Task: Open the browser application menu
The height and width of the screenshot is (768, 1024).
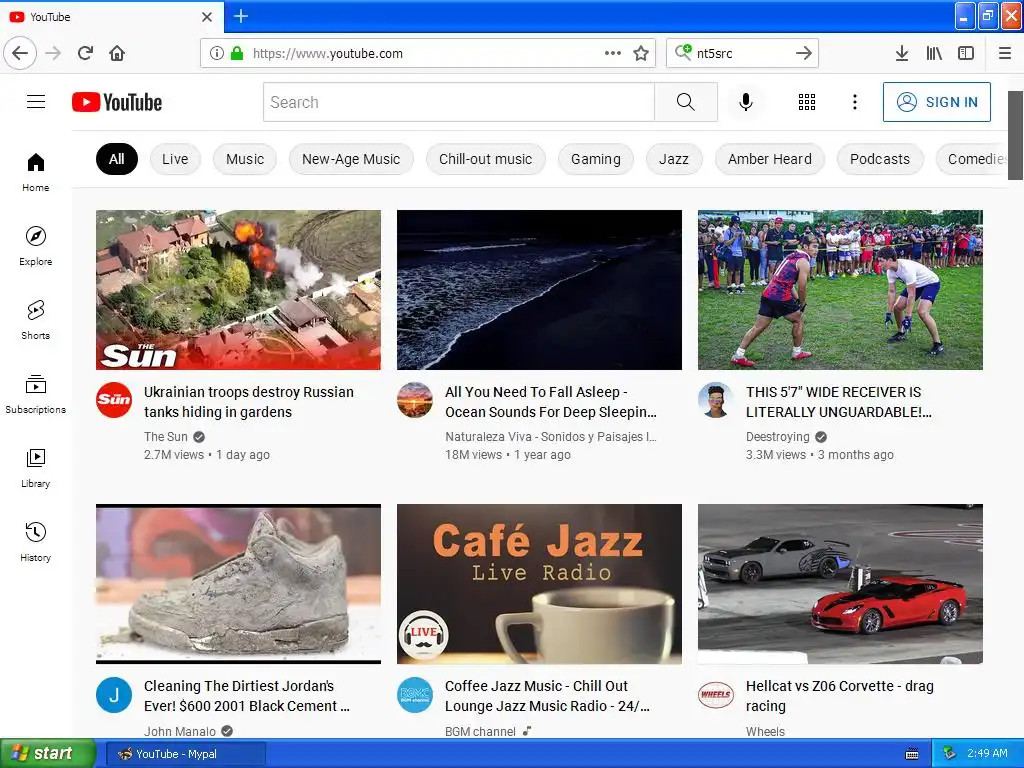Action: tap(1005, 53)
